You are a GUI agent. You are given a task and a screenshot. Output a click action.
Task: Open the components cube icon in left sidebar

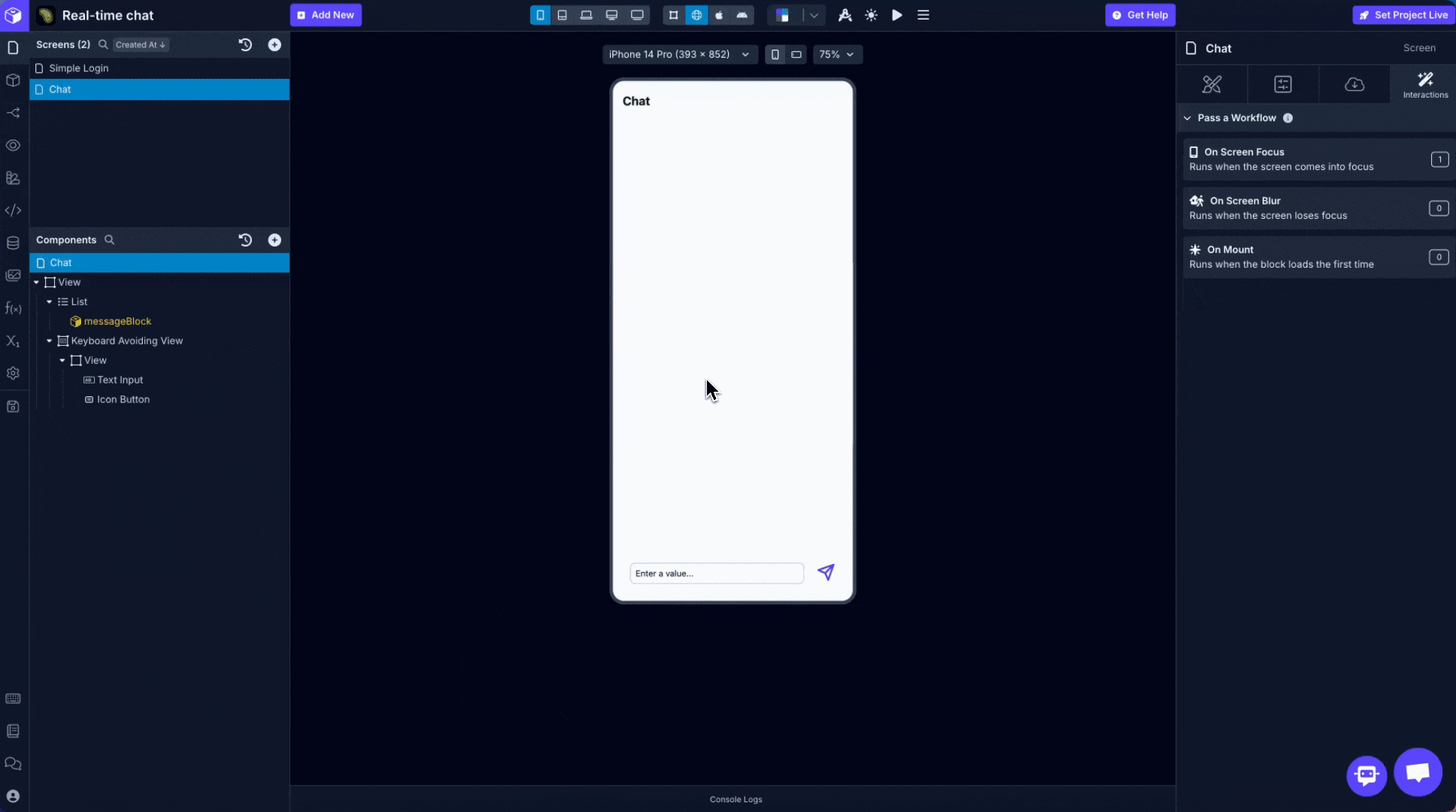coord(13,80)
